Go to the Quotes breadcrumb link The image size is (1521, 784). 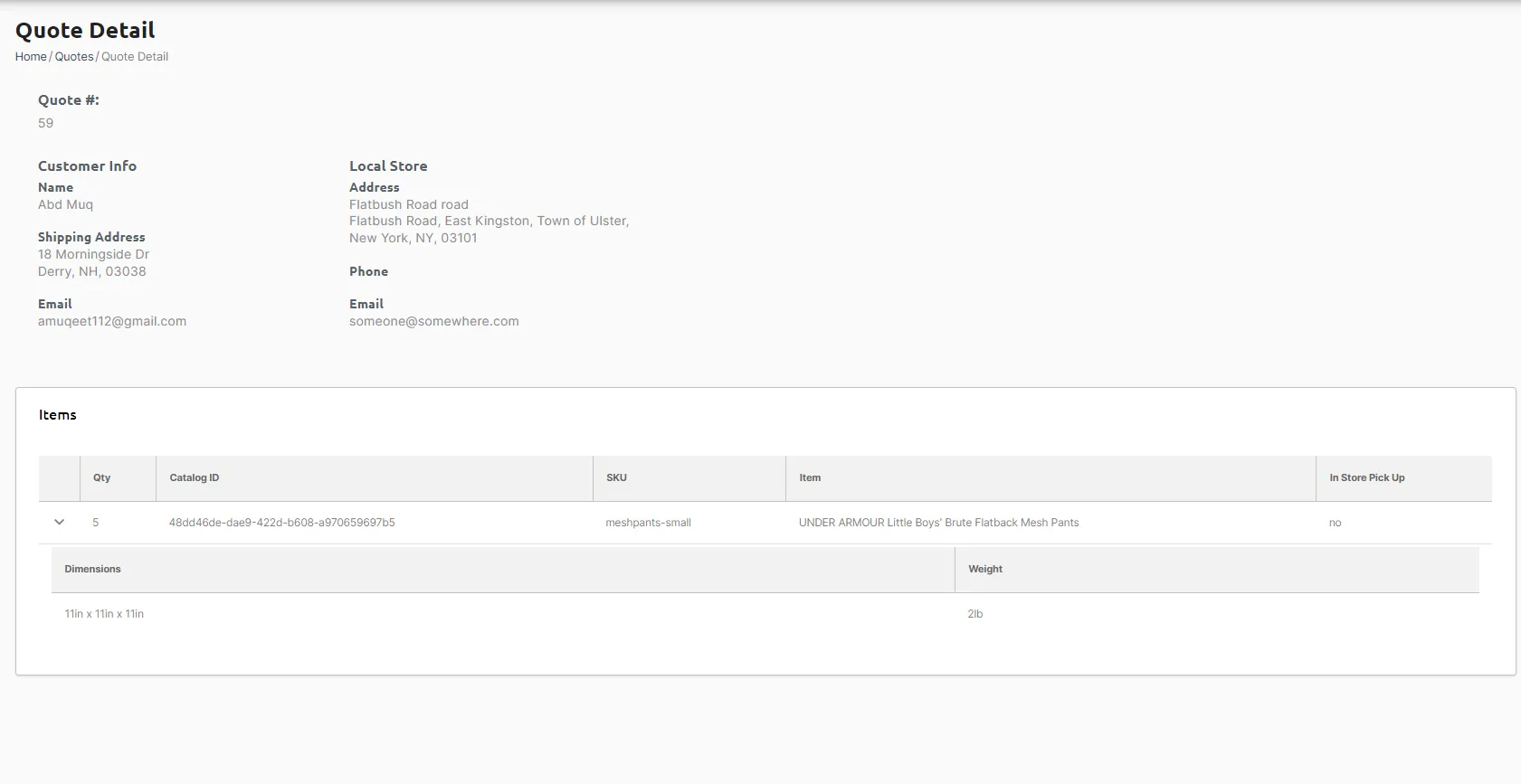click(x=74, y=56)
